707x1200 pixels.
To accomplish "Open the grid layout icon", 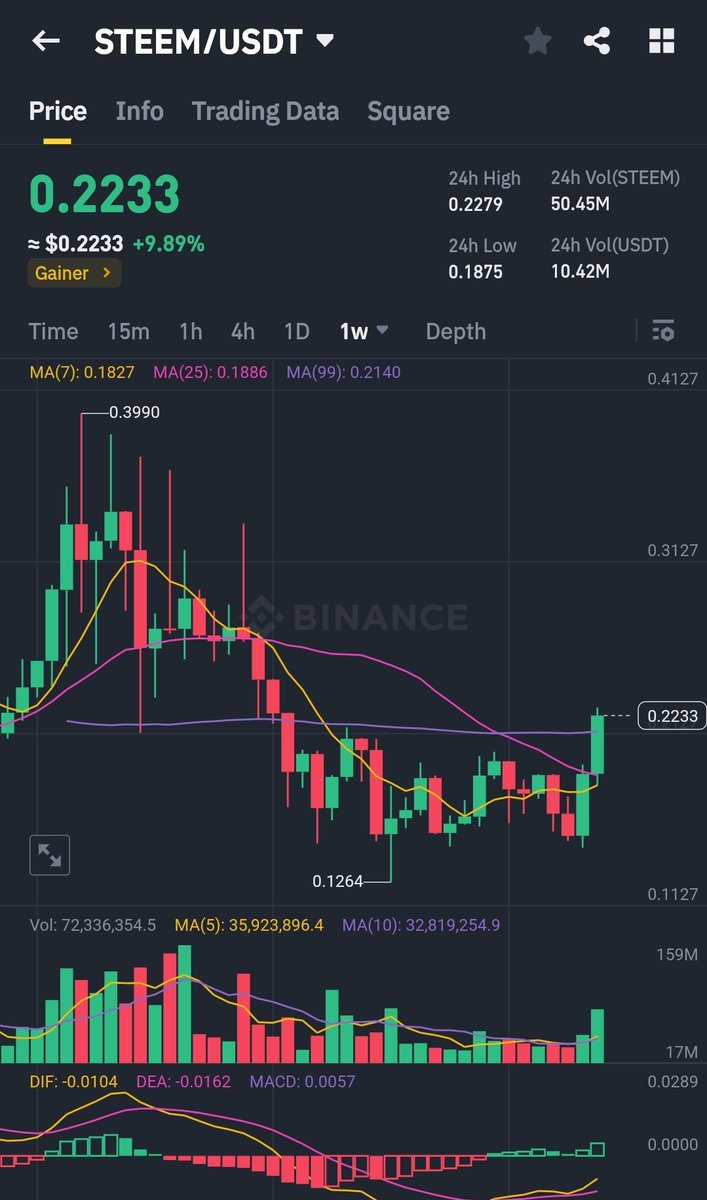I will [x=662, y=41].
